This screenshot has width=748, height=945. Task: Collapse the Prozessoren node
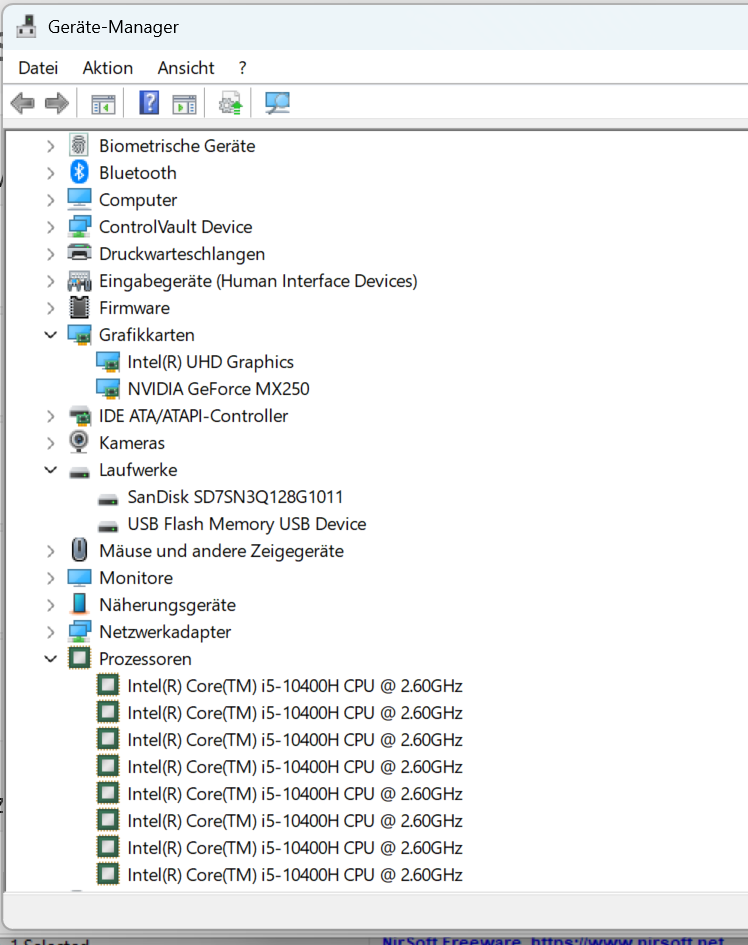point(51,659)
